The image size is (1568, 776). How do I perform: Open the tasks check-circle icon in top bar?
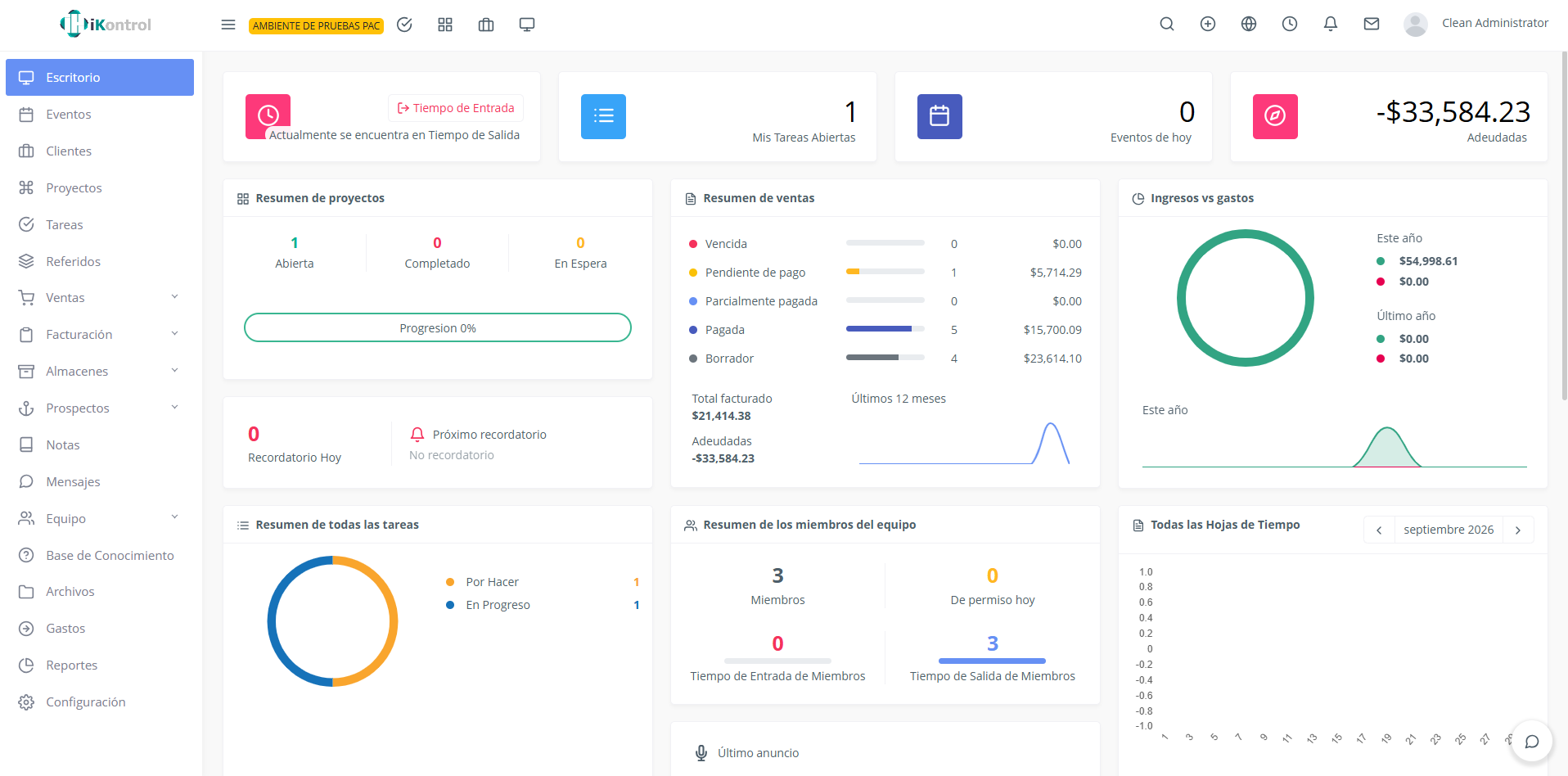pyautogui.click(x=404, y=25)
